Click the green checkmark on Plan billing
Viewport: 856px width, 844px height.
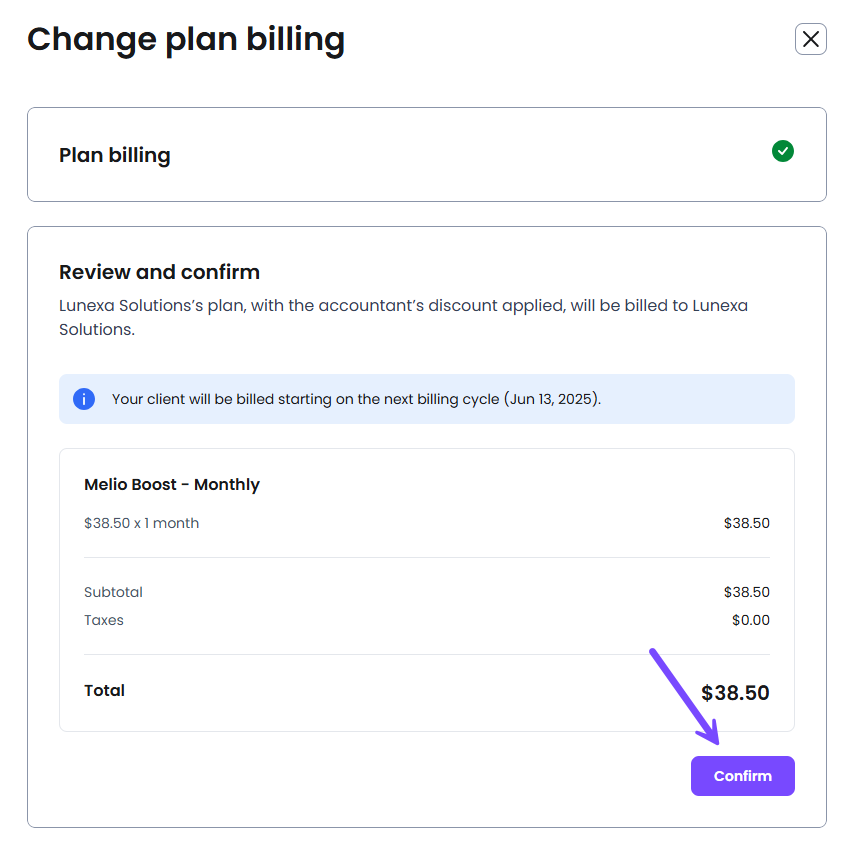tap(783, 151)
